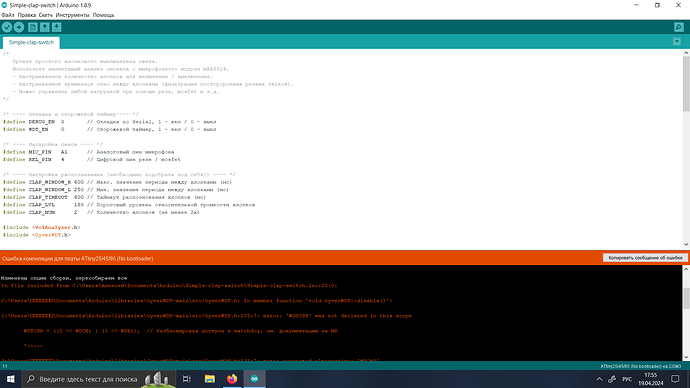This screenshot has width=690, height=388.
Task: Save the sketch using the down-arrow icon
Action: pos(56,27)
